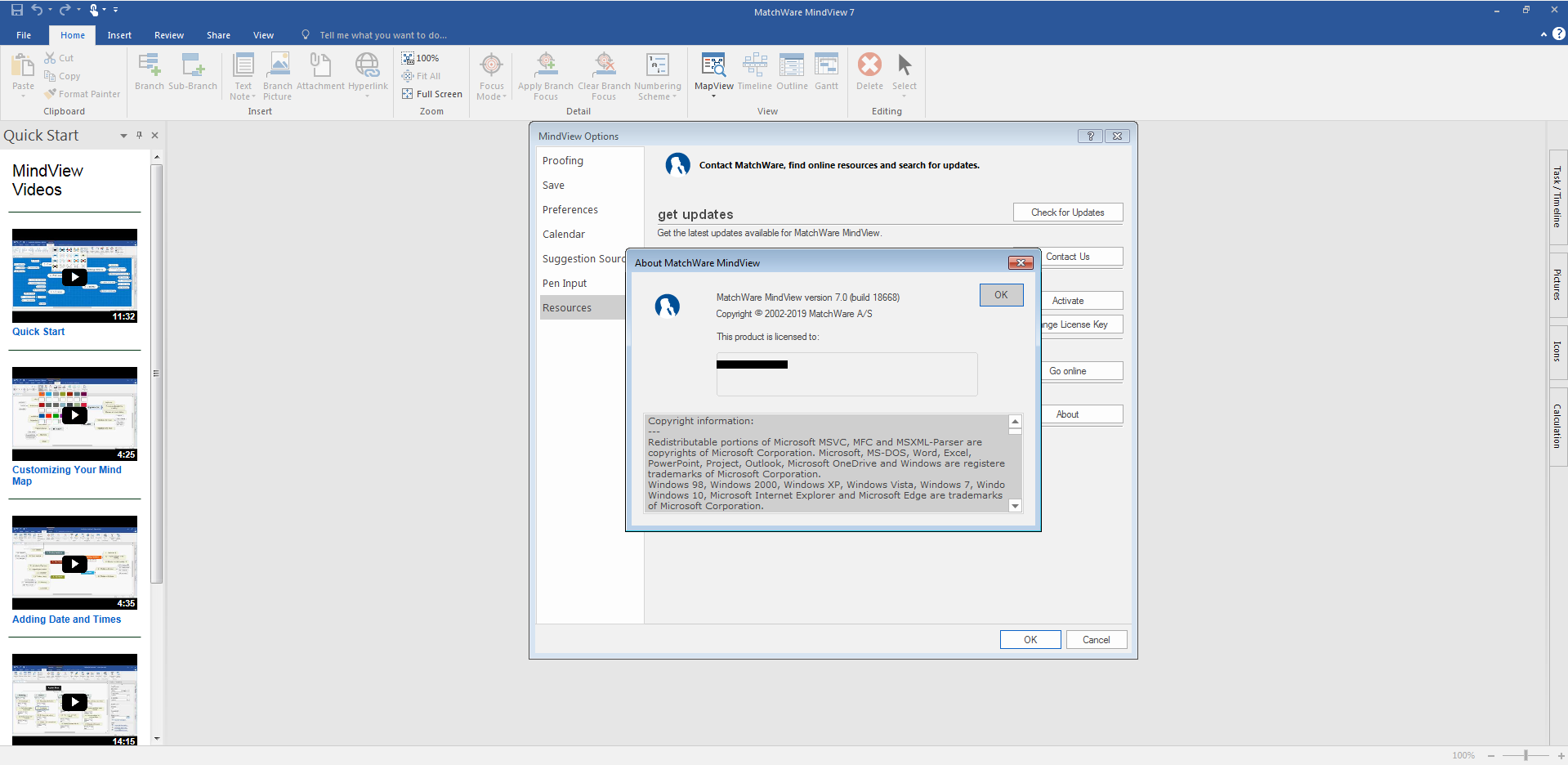The image size is (1568, 765).
Task: Click the Cut scissors icon
Action: coord(51,58)
